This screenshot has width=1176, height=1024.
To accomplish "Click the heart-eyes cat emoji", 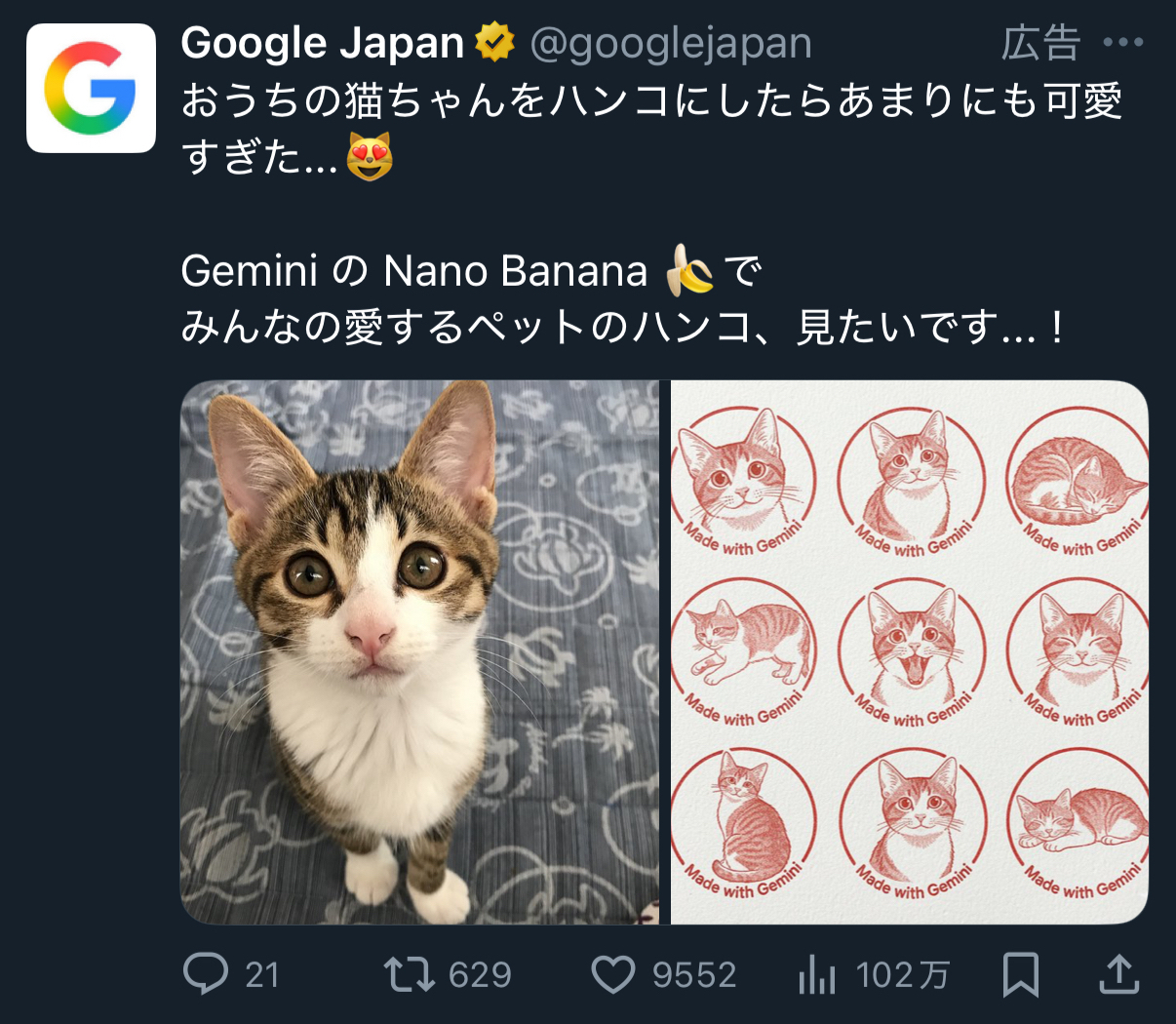I will tap(370, 156).
